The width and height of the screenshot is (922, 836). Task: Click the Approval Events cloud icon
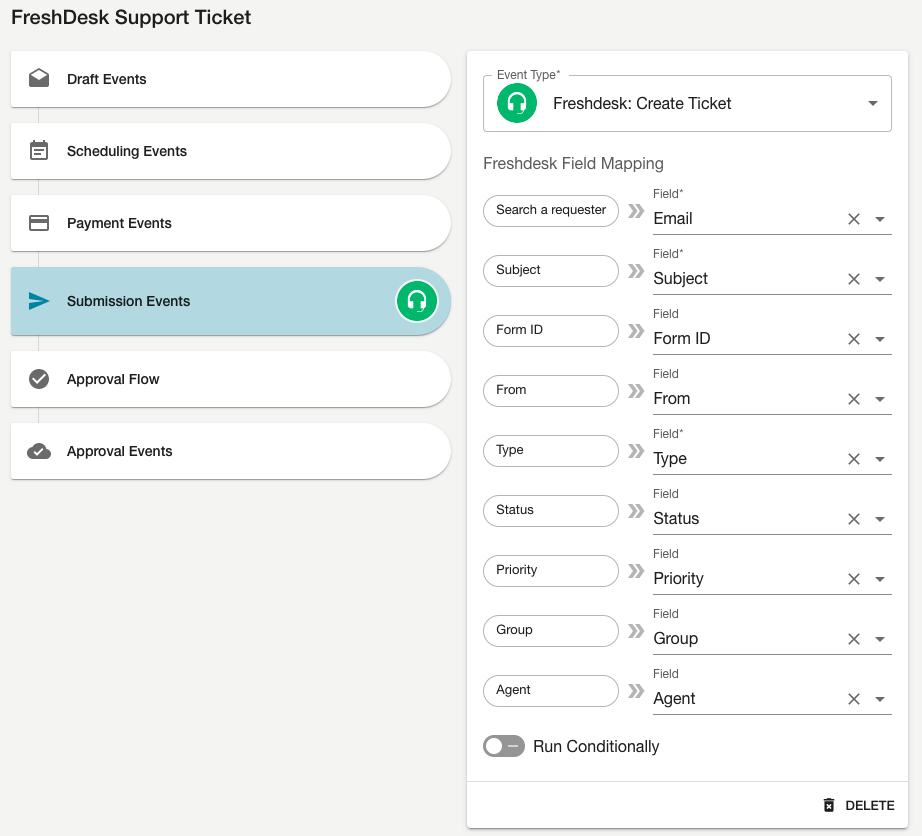[39, 451]
